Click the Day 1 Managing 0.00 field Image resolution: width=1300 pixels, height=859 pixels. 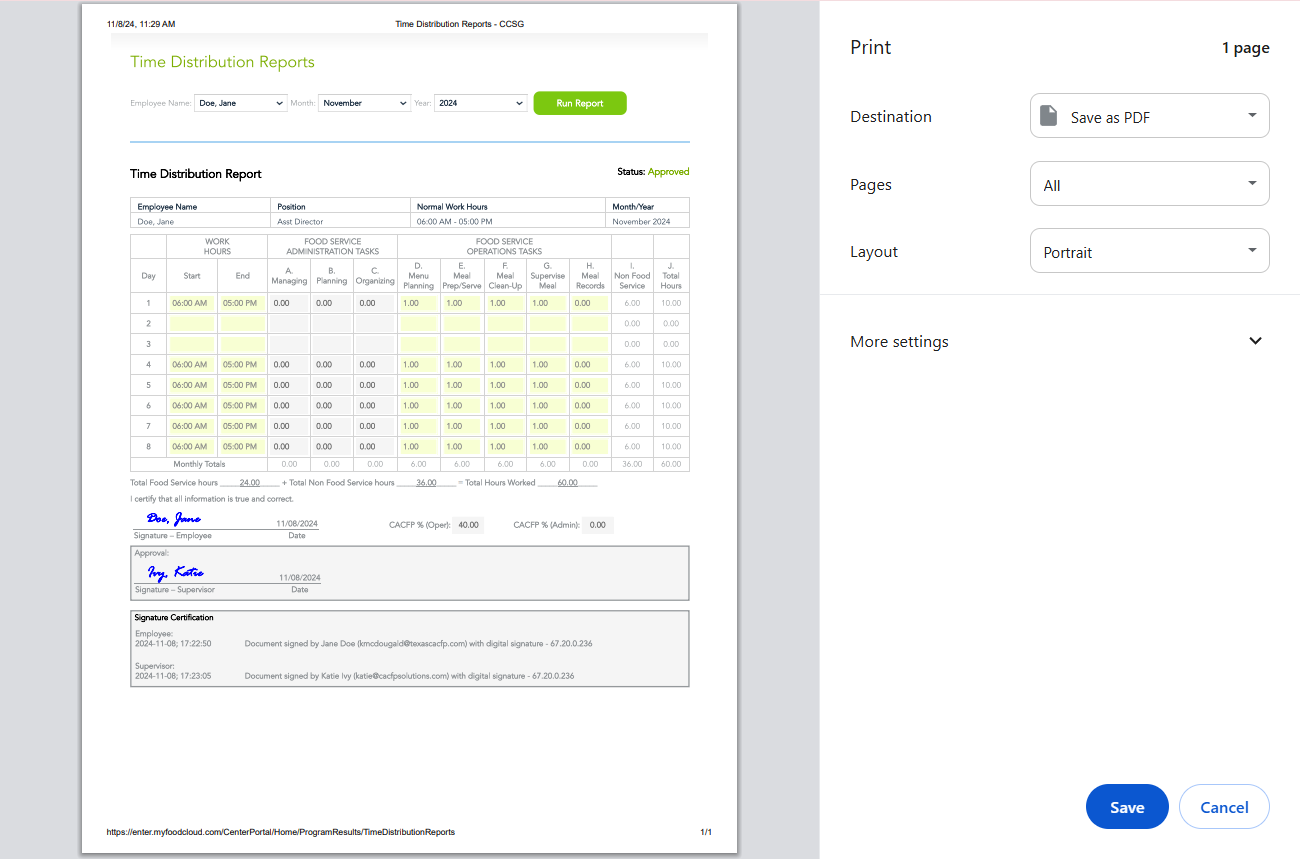click(x=289, y=303)
